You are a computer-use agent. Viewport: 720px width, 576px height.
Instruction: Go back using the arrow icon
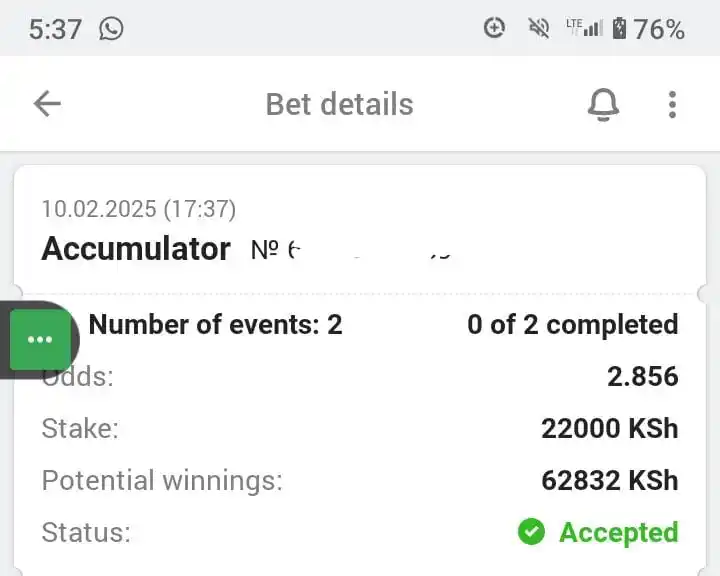(x=47, y=104)
